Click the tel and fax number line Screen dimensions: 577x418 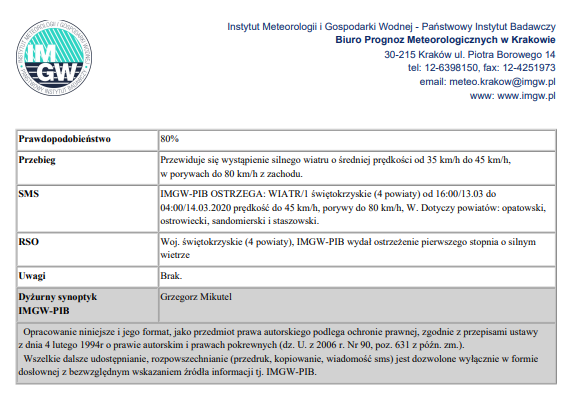click(482, 68)
